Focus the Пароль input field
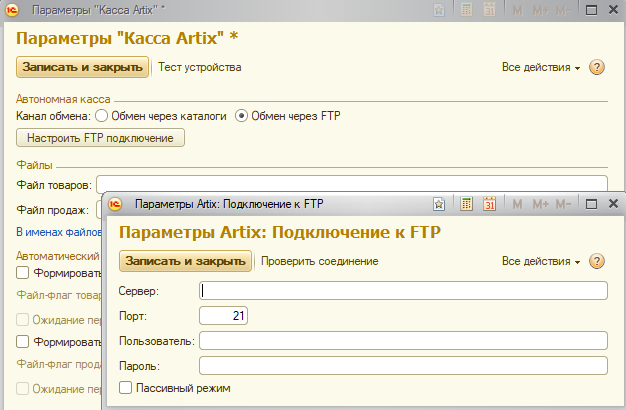The width and height of the screenshot is (626, 410). (403, 365)
